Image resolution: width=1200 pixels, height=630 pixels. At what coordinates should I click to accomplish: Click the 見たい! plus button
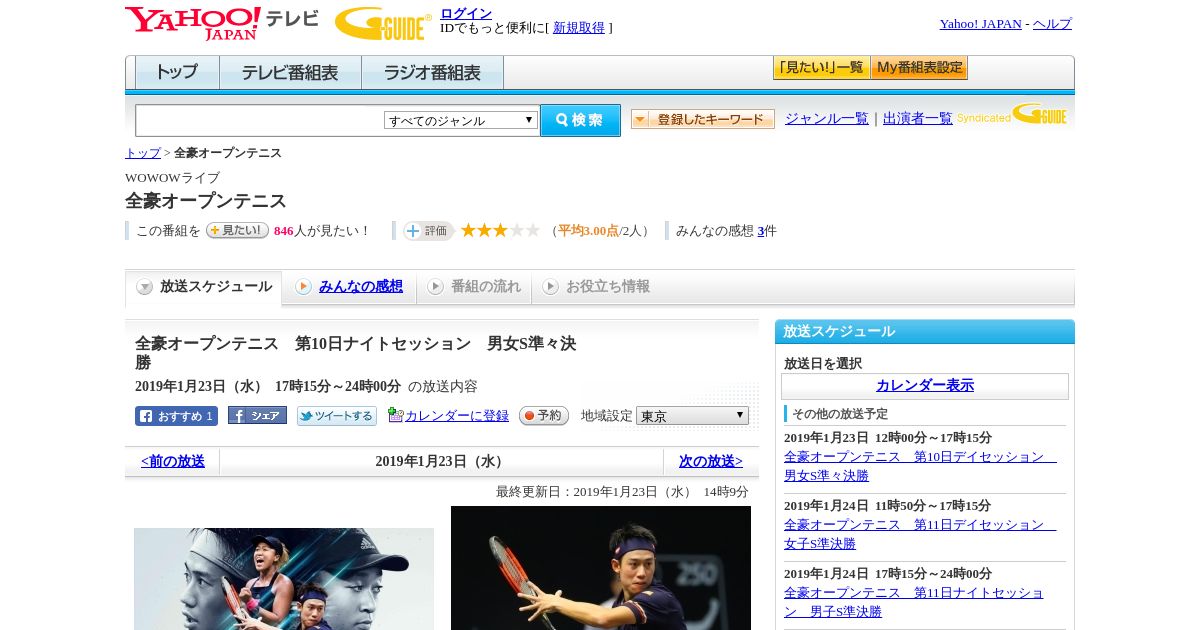[237, 230]
